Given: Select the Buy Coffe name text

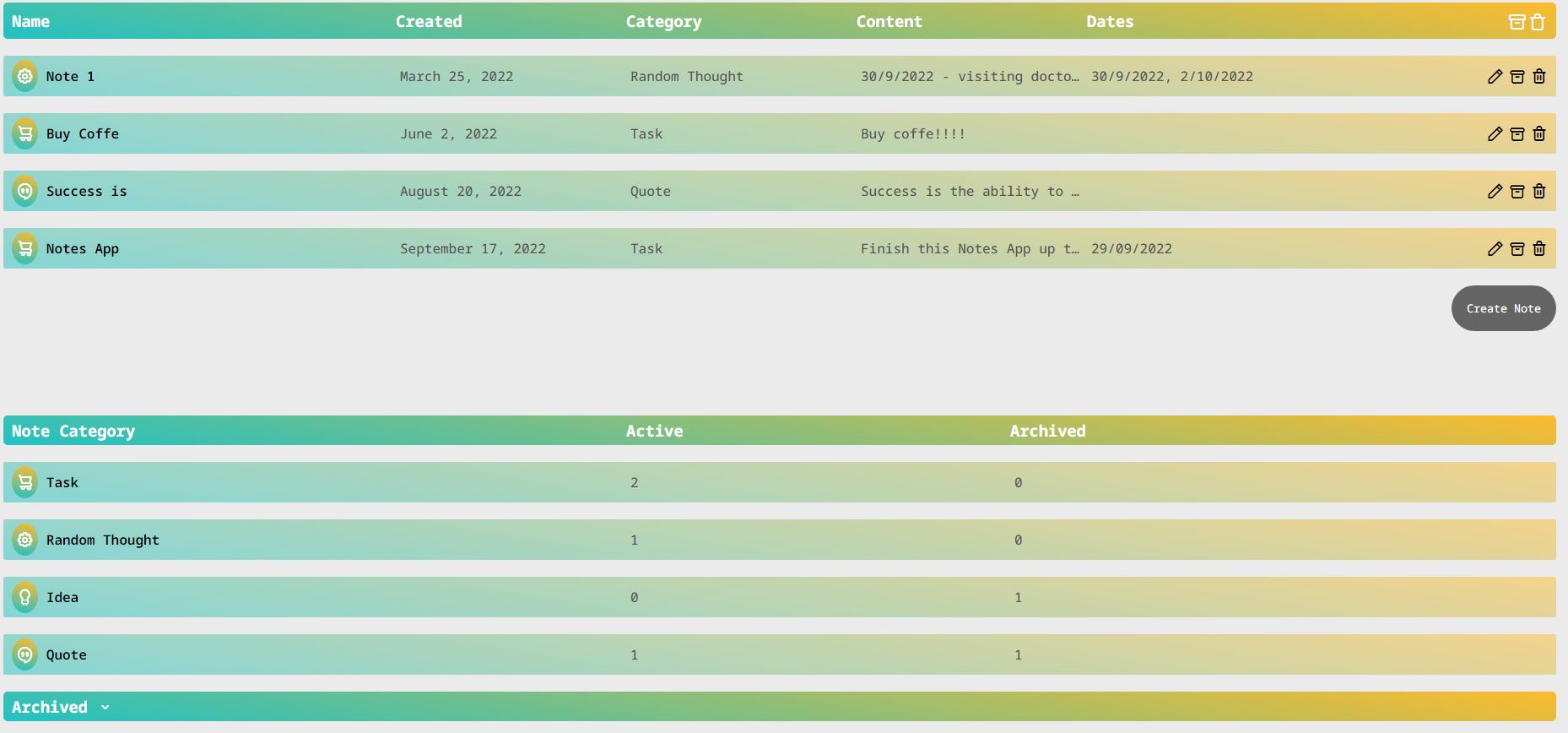Looking at the screenshot, I should pyautogui.click(x=83, y=134).
